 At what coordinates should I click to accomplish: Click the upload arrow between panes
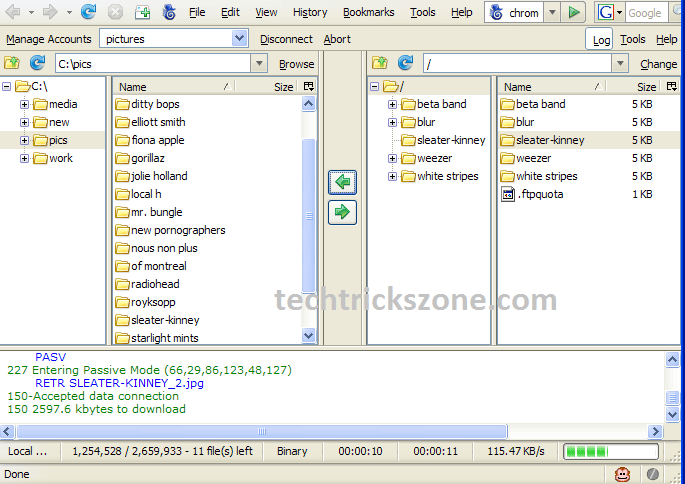coord(343,211)
